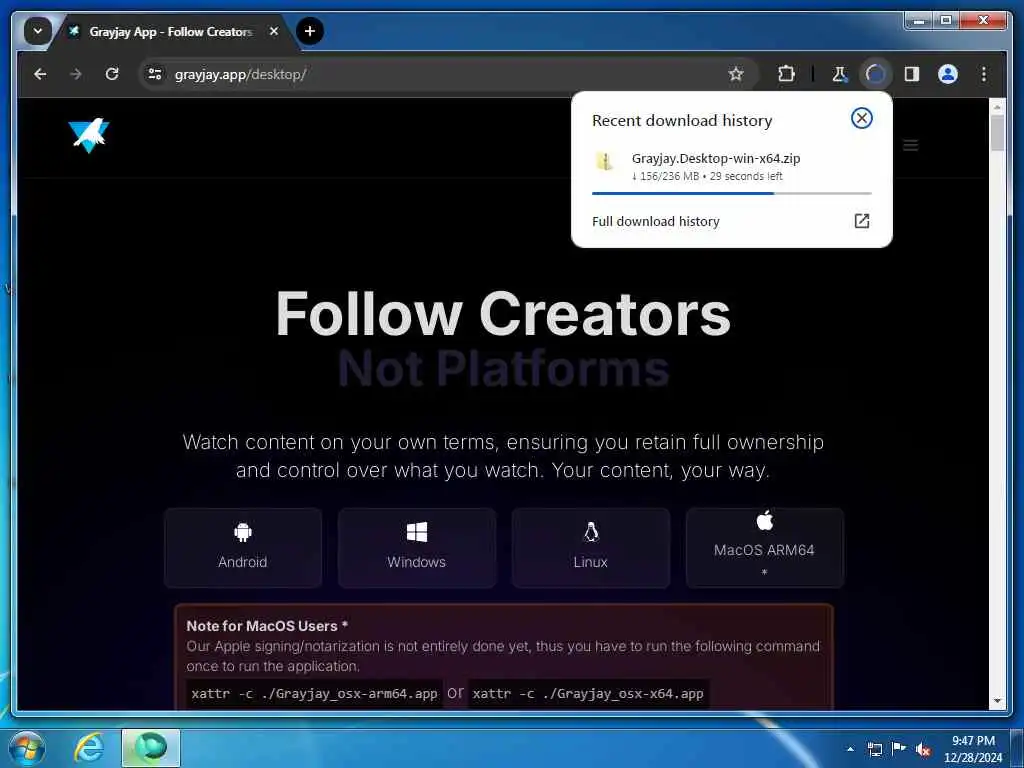1024x768 pixels.
Task: View site information icon in address bar
Action: (x=155, y=74)
